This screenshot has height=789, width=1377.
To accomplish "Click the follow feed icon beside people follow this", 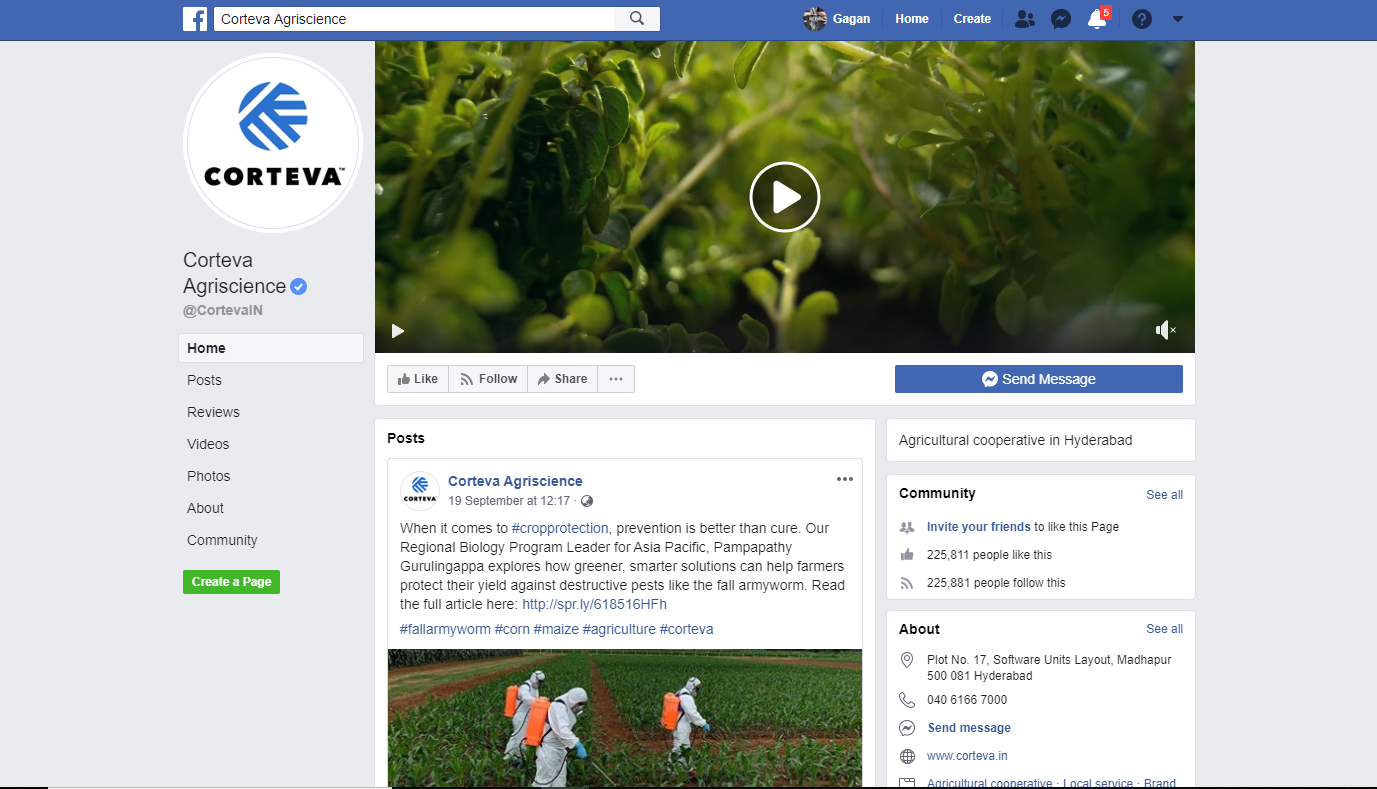I will coord(907,583).
